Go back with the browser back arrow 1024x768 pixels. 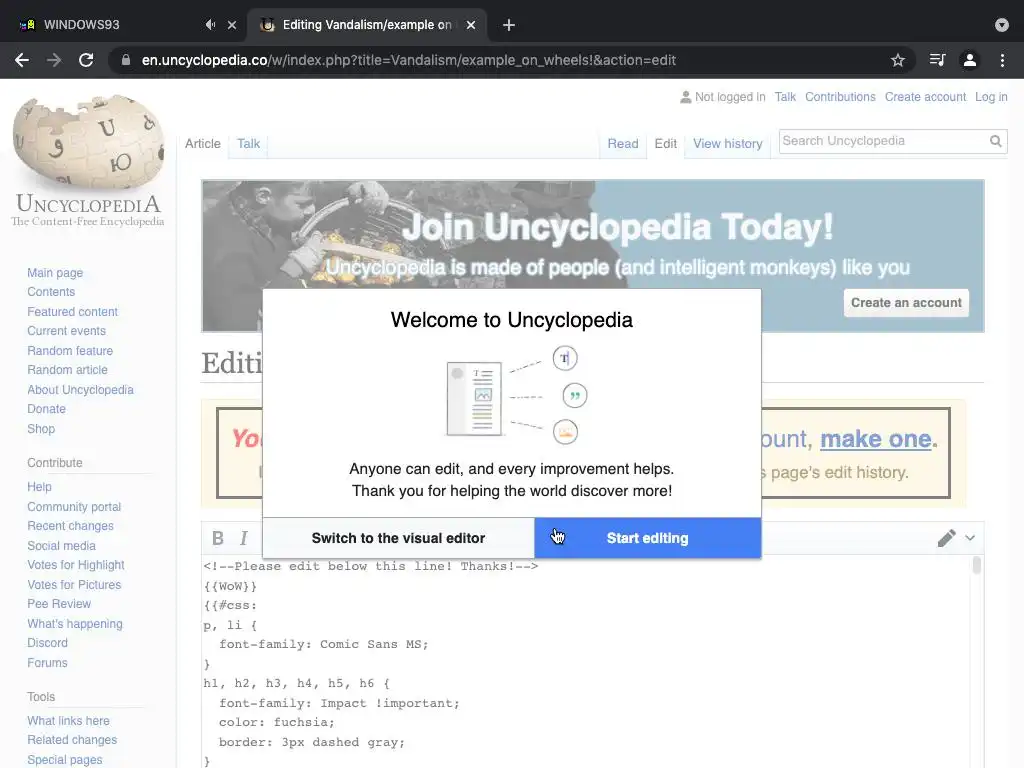[22, 60]
